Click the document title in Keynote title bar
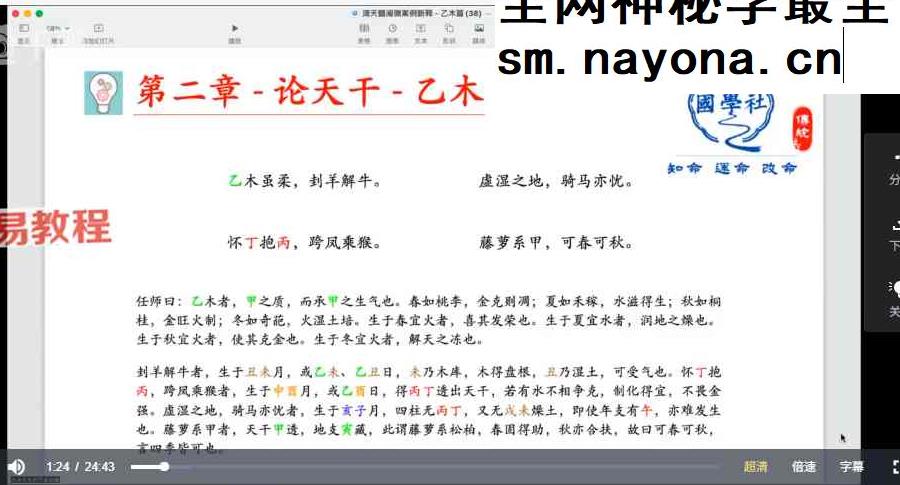Viewport: 900px width, 485px height. tap(421, 13)
